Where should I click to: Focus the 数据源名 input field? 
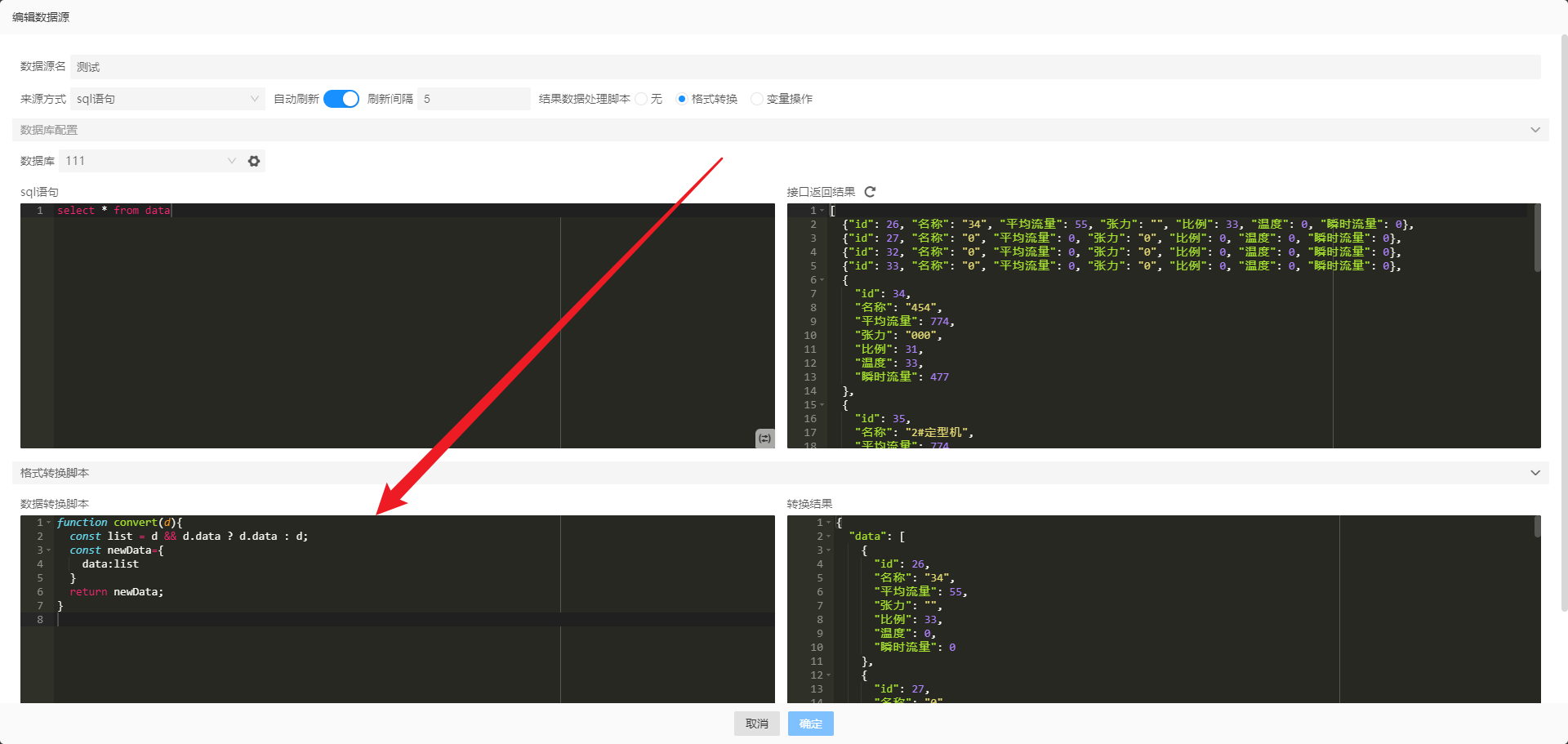805,67
